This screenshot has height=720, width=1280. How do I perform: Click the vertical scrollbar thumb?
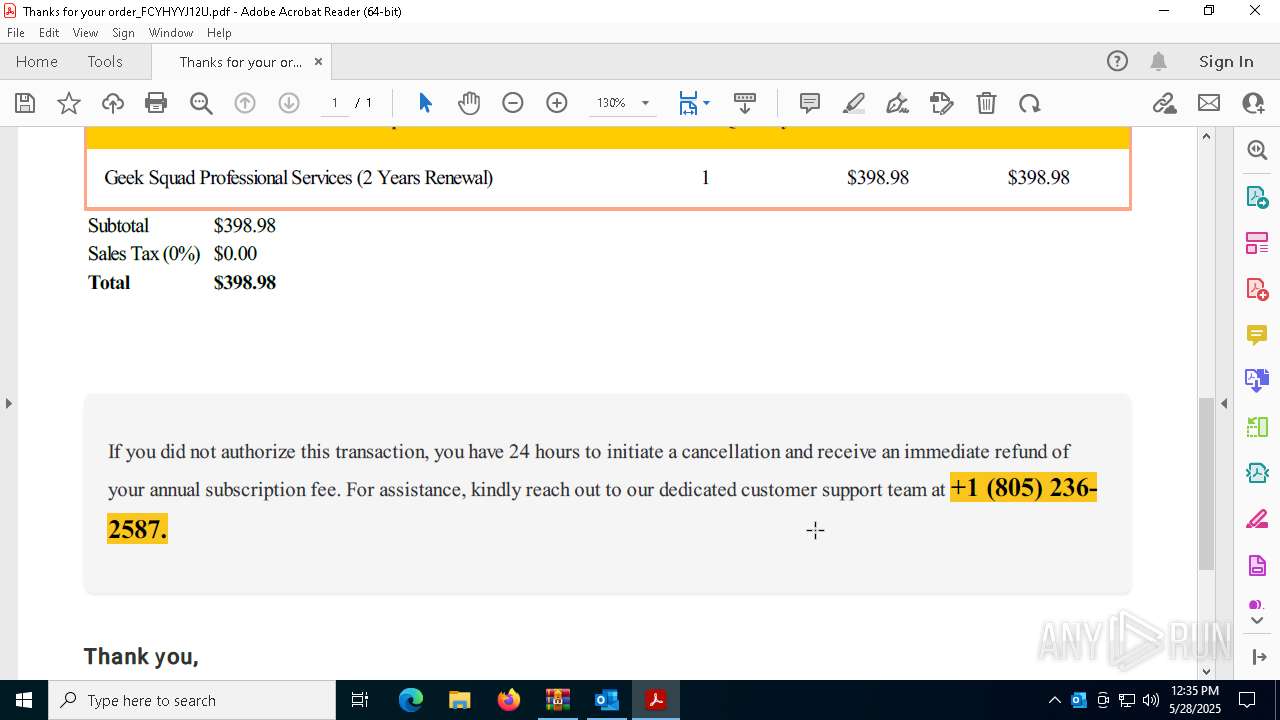1206,482
